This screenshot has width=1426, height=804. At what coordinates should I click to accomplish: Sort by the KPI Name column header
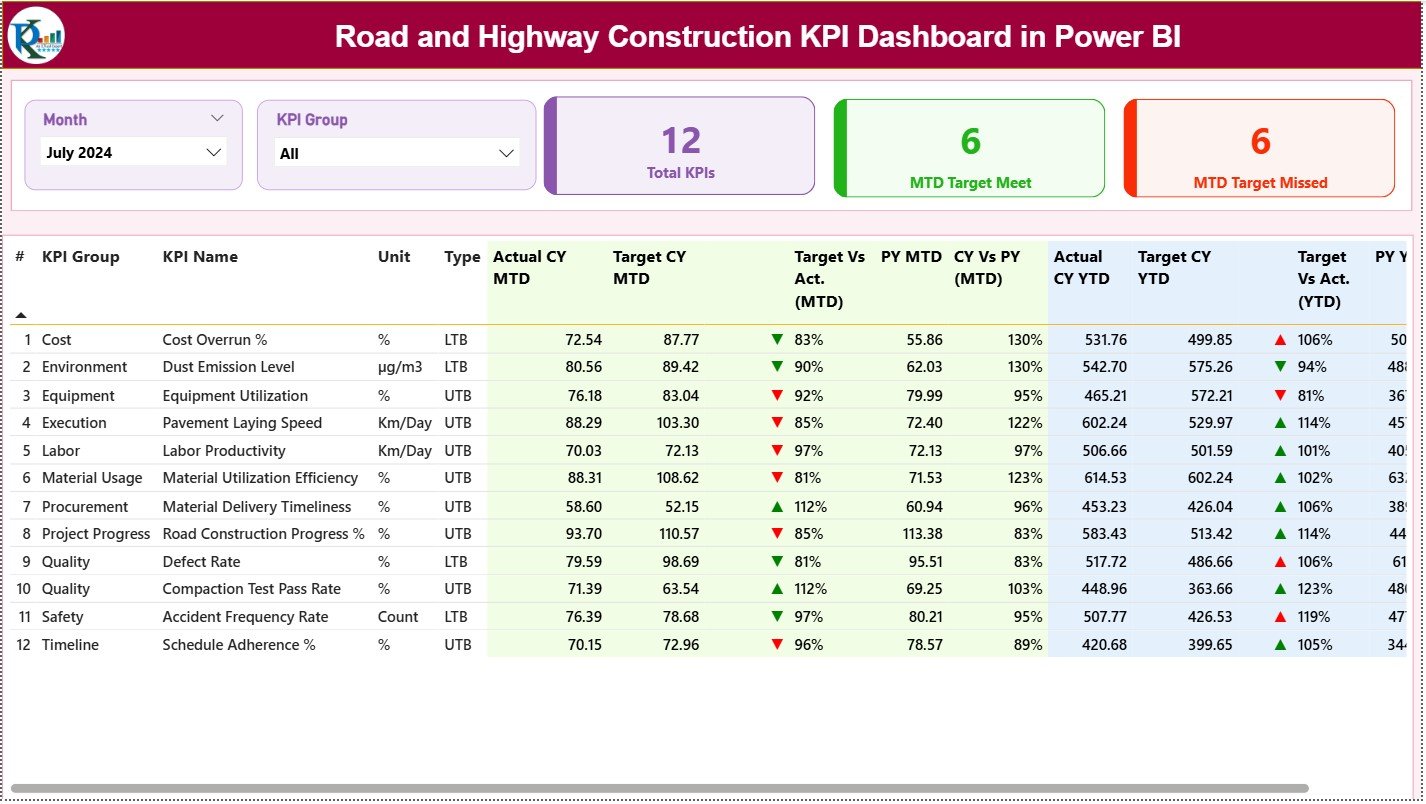click(197, 257)
